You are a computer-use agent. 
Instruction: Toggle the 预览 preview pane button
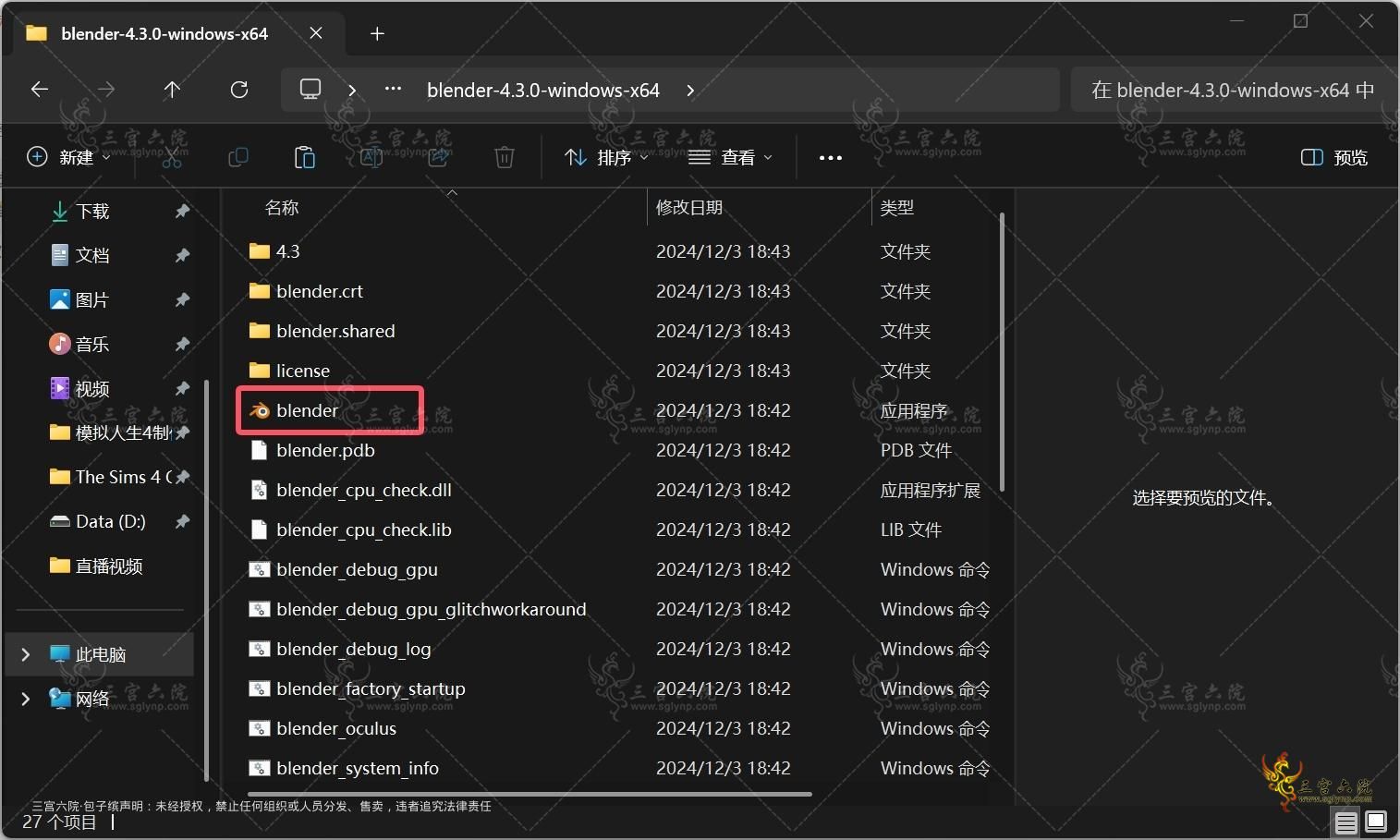pyautogui.click(x=1333, y=157)
